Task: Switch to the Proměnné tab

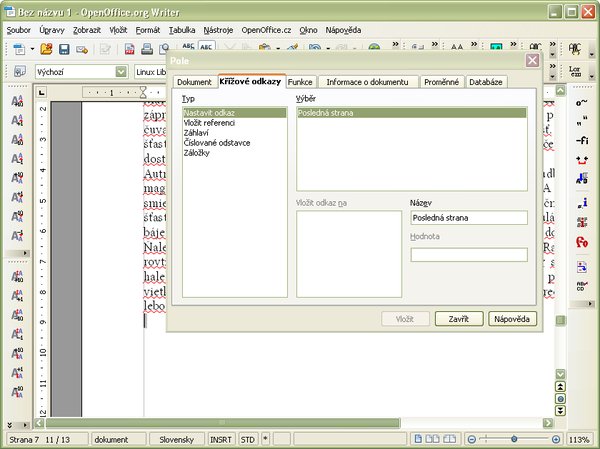Action: click(441, 82)
